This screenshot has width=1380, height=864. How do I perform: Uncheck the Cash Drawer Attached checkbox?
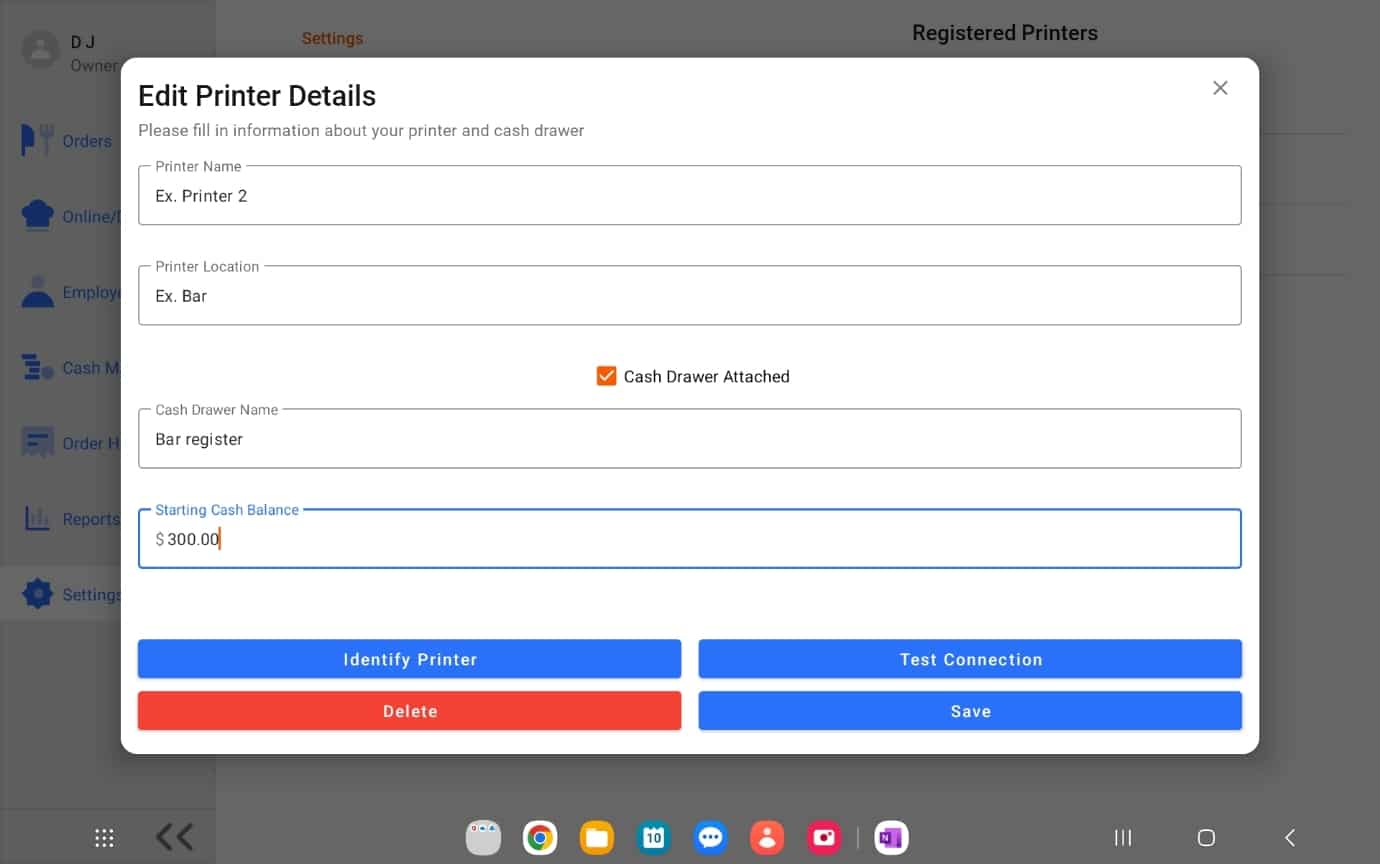pyautogui.click(x=606, y=376)
